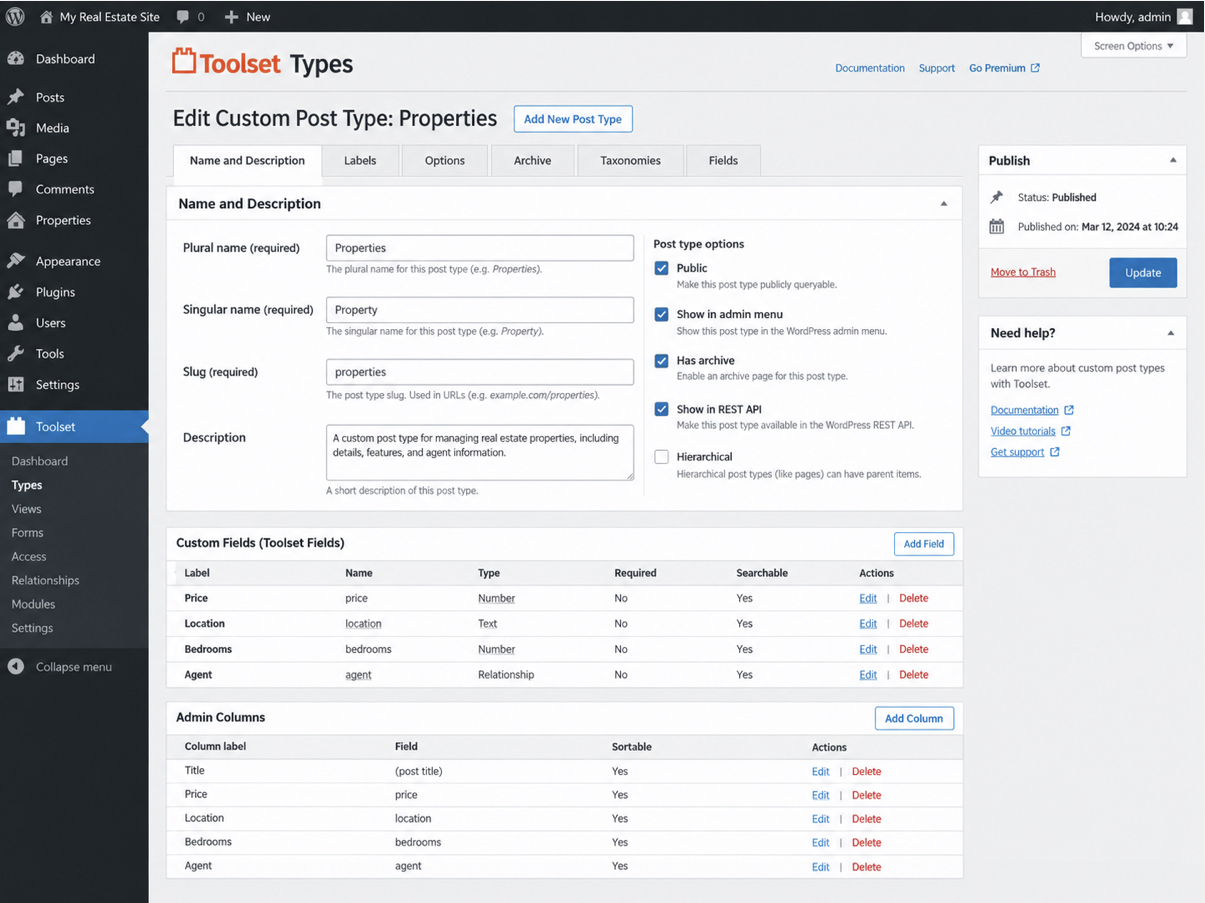Click the calendar icon beside Published on
1205x903 pixels.
(996, 227)
